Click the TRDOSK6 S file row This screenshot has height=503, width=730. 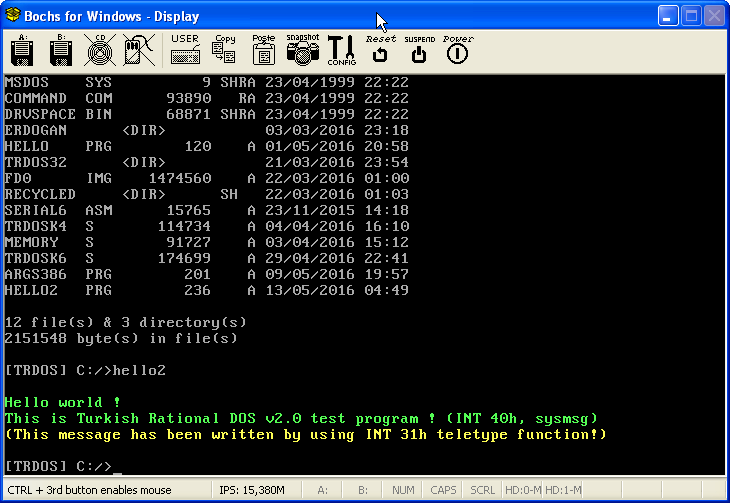coord(207,258)
